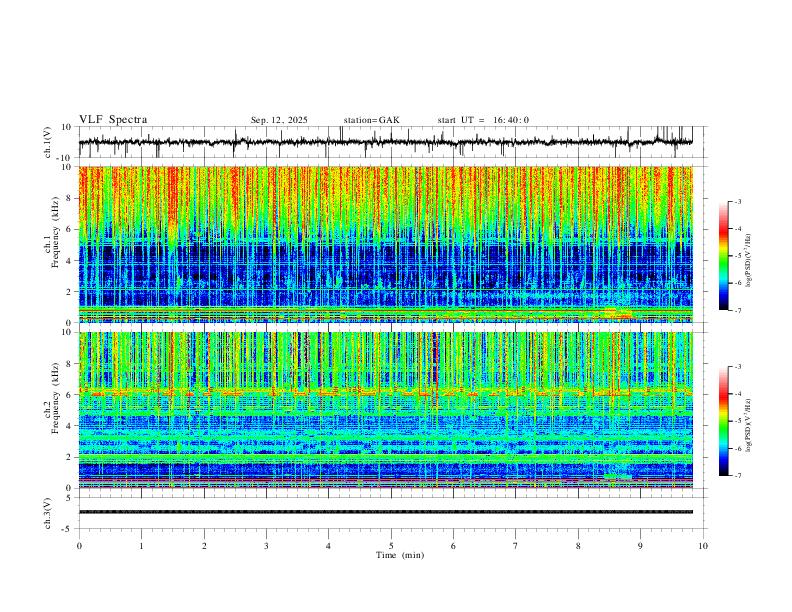Click the ch.1 color scale bar
The height and width of the screenshot is (612, 792).
click(x=724, y=256)
